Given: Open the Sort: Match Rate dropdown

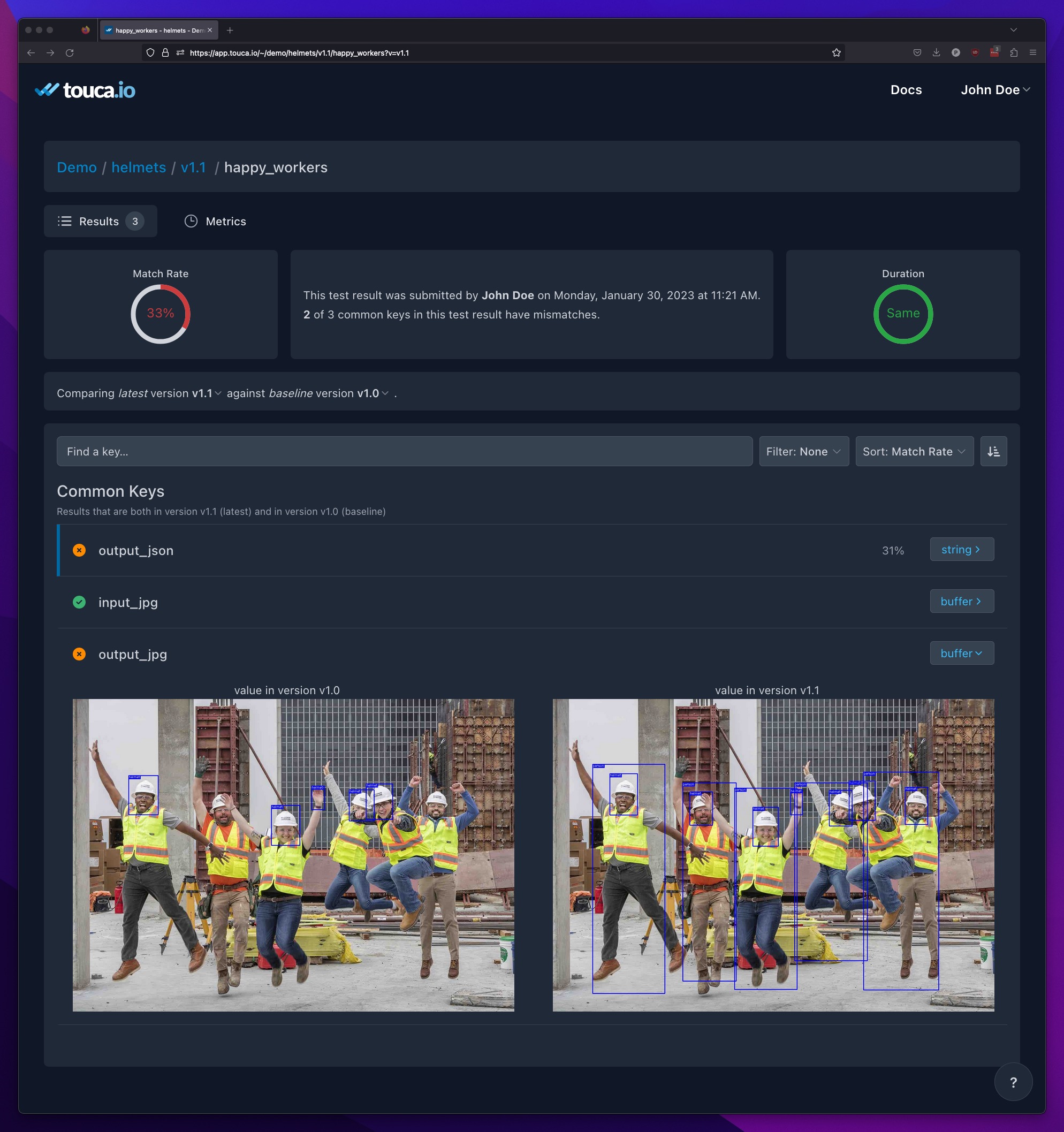Looking at the screenshot, I should click(914, 452).
